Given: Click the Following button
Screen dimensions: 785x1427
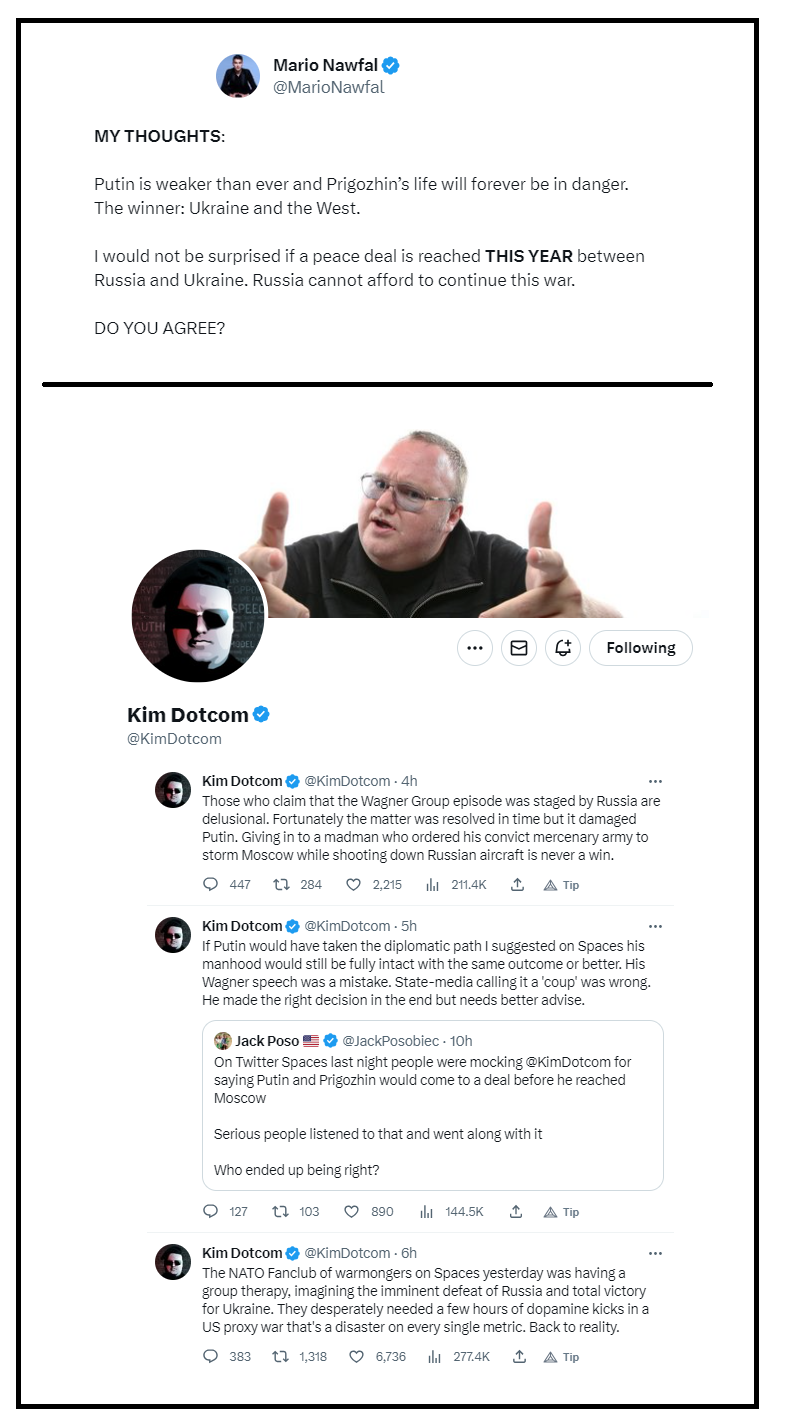Looking at the screenshot, I should pos(641,648).
